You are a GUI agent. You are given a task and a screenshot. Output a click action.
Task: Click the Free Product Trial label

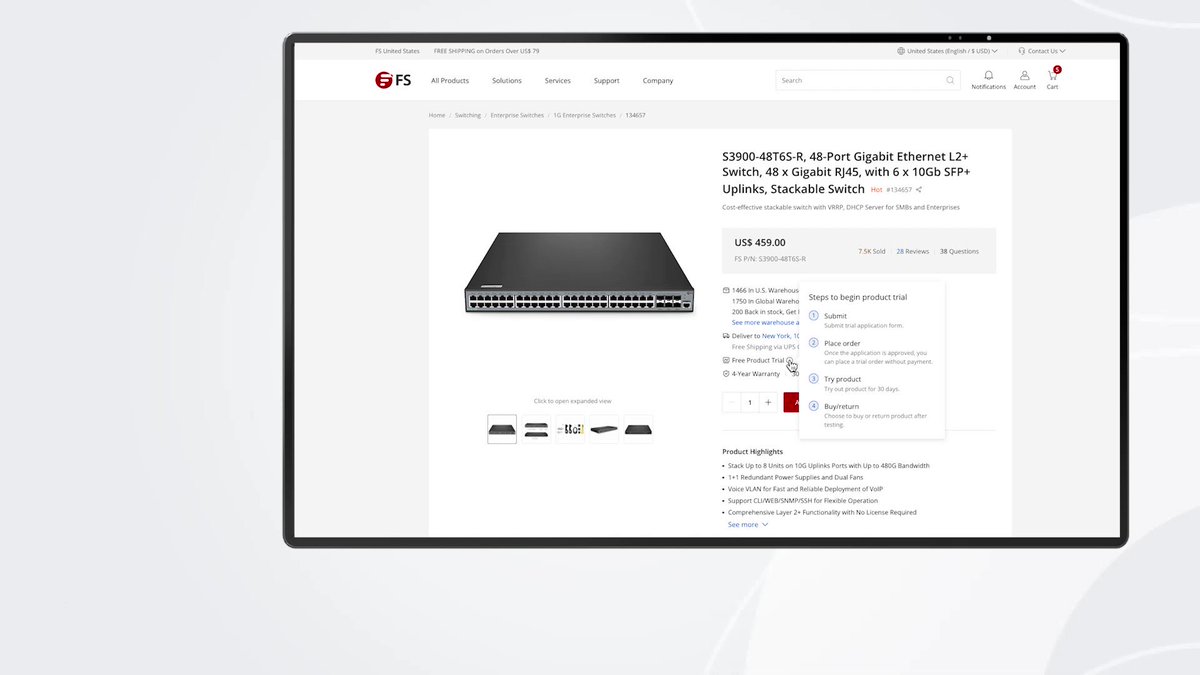[x=758, y=360]
